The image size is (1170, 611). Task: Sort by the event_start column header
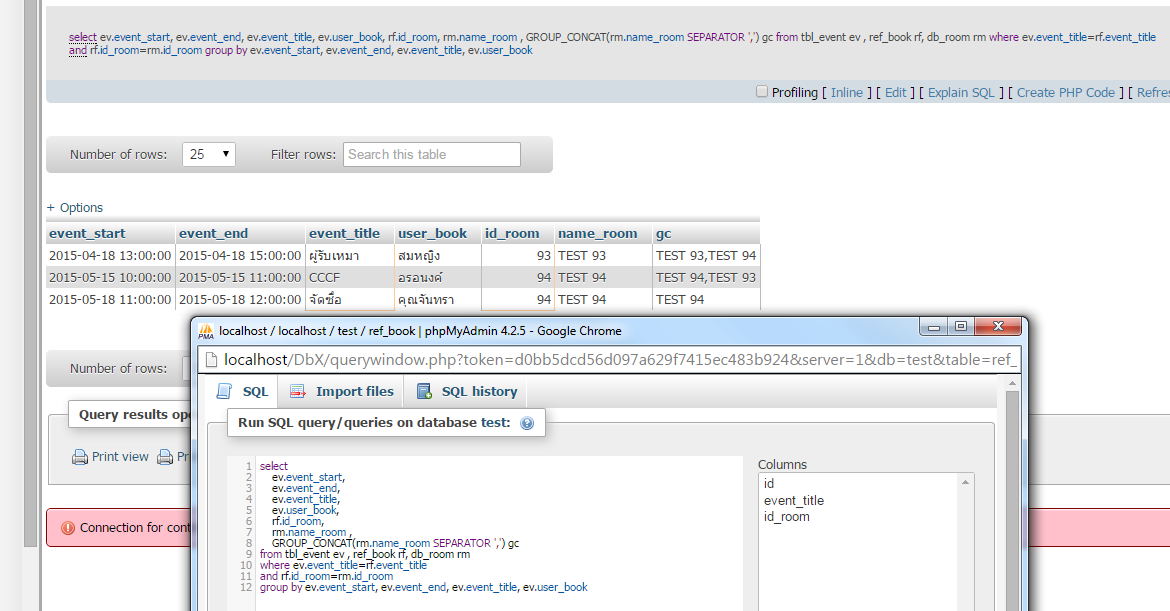(88, 233)
